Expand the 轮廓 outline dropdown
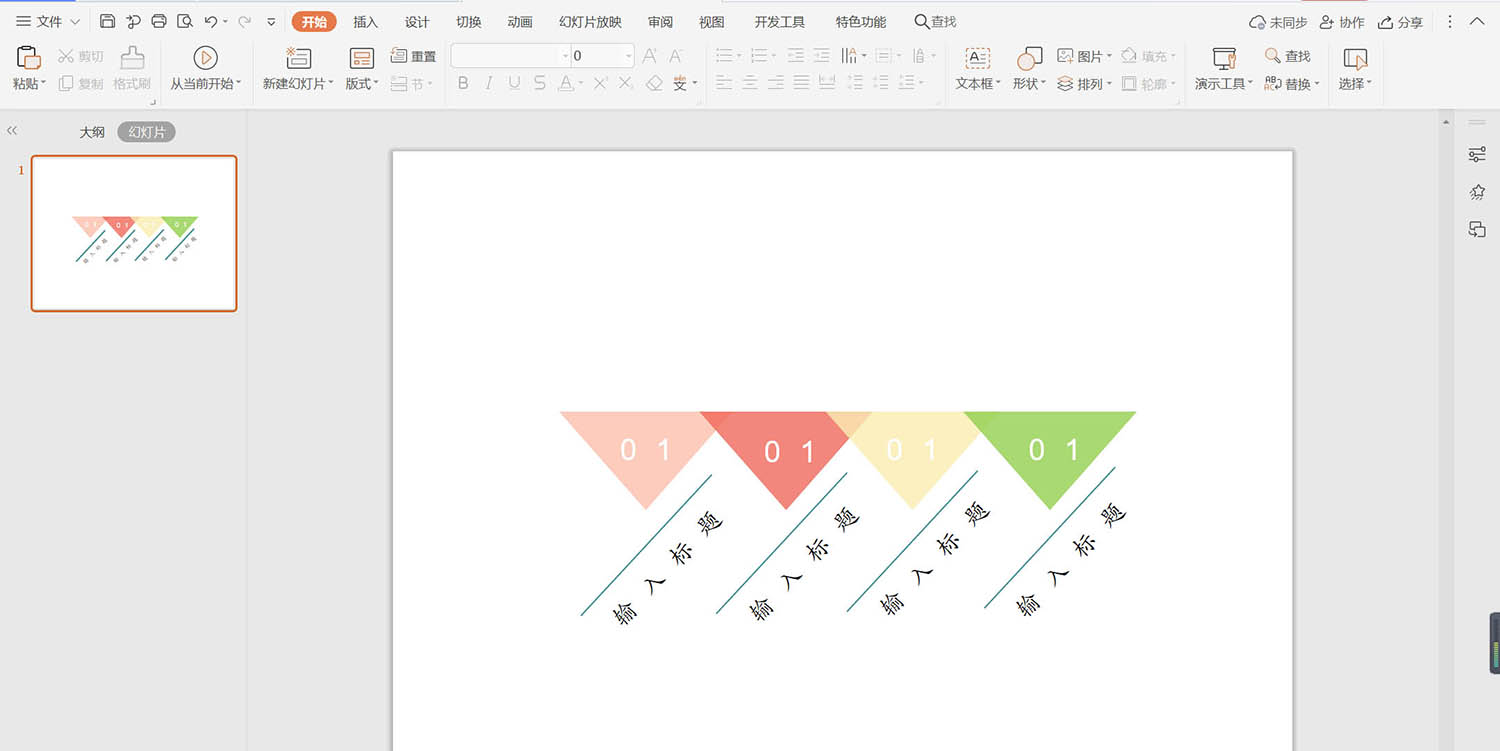 [1173, 85]
